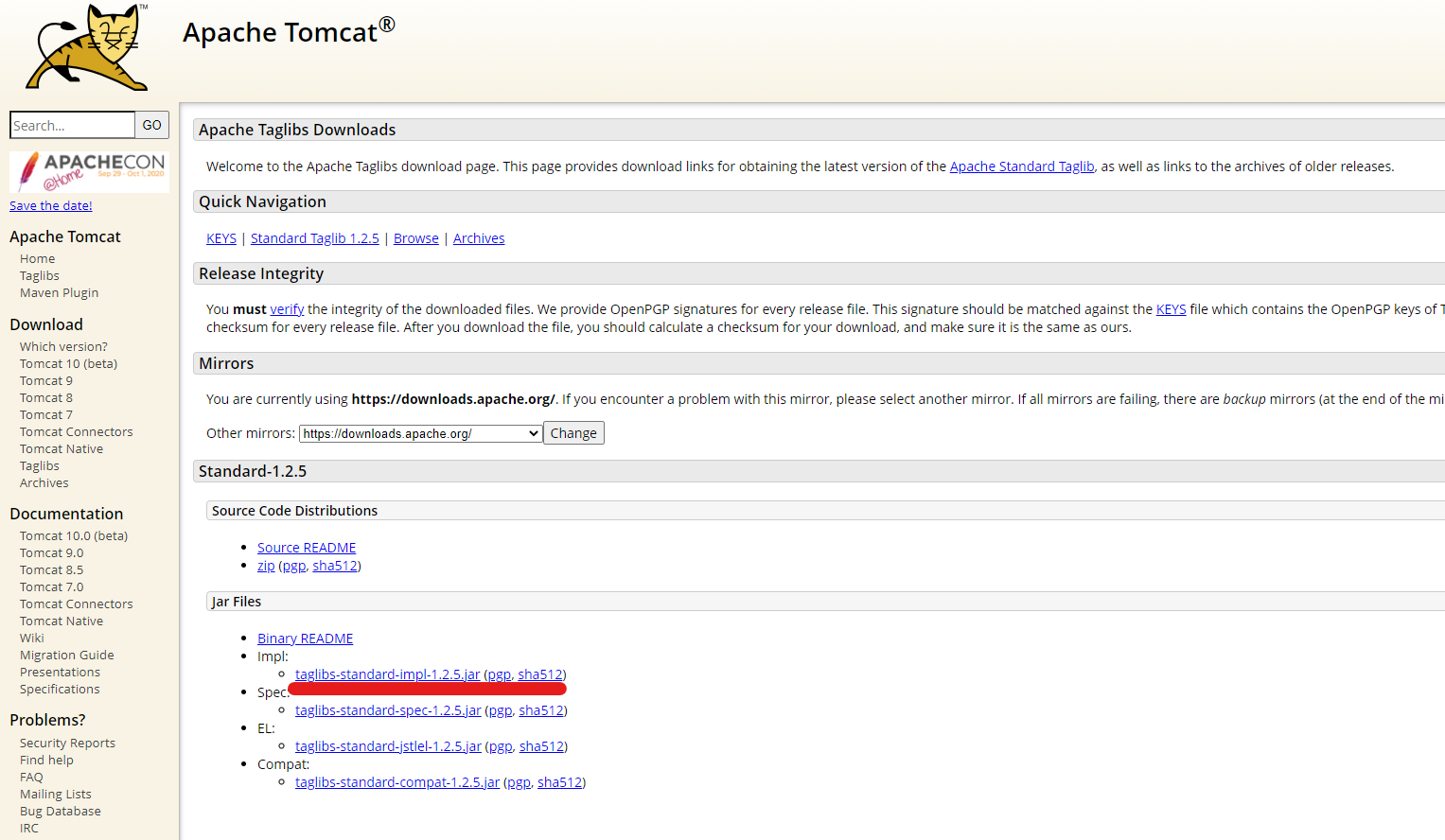Screen dimensions: 1445x840
Task: Open Taglibs under Download section
Action: [x=40, y=465]
